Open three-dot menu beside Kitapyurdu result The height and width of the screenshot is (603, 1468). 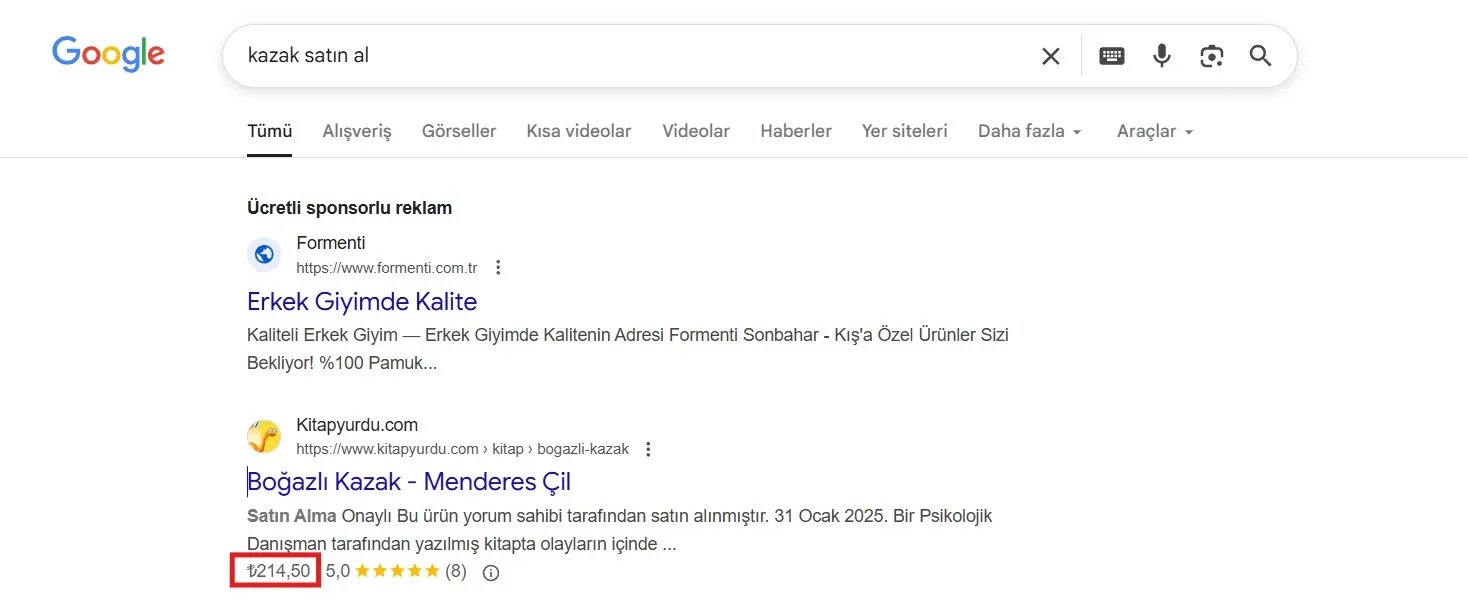(x=649, y=449)
